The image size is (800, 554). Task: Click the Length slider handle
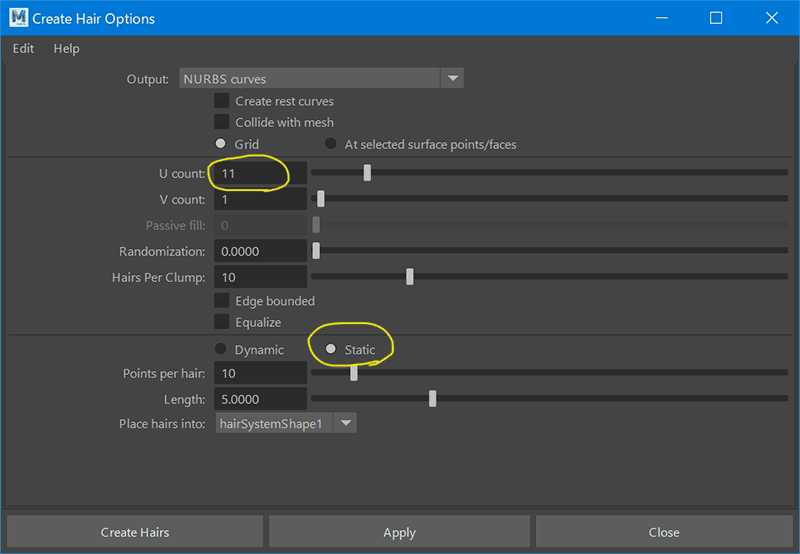pyautogui.click(x=433, y=399)
